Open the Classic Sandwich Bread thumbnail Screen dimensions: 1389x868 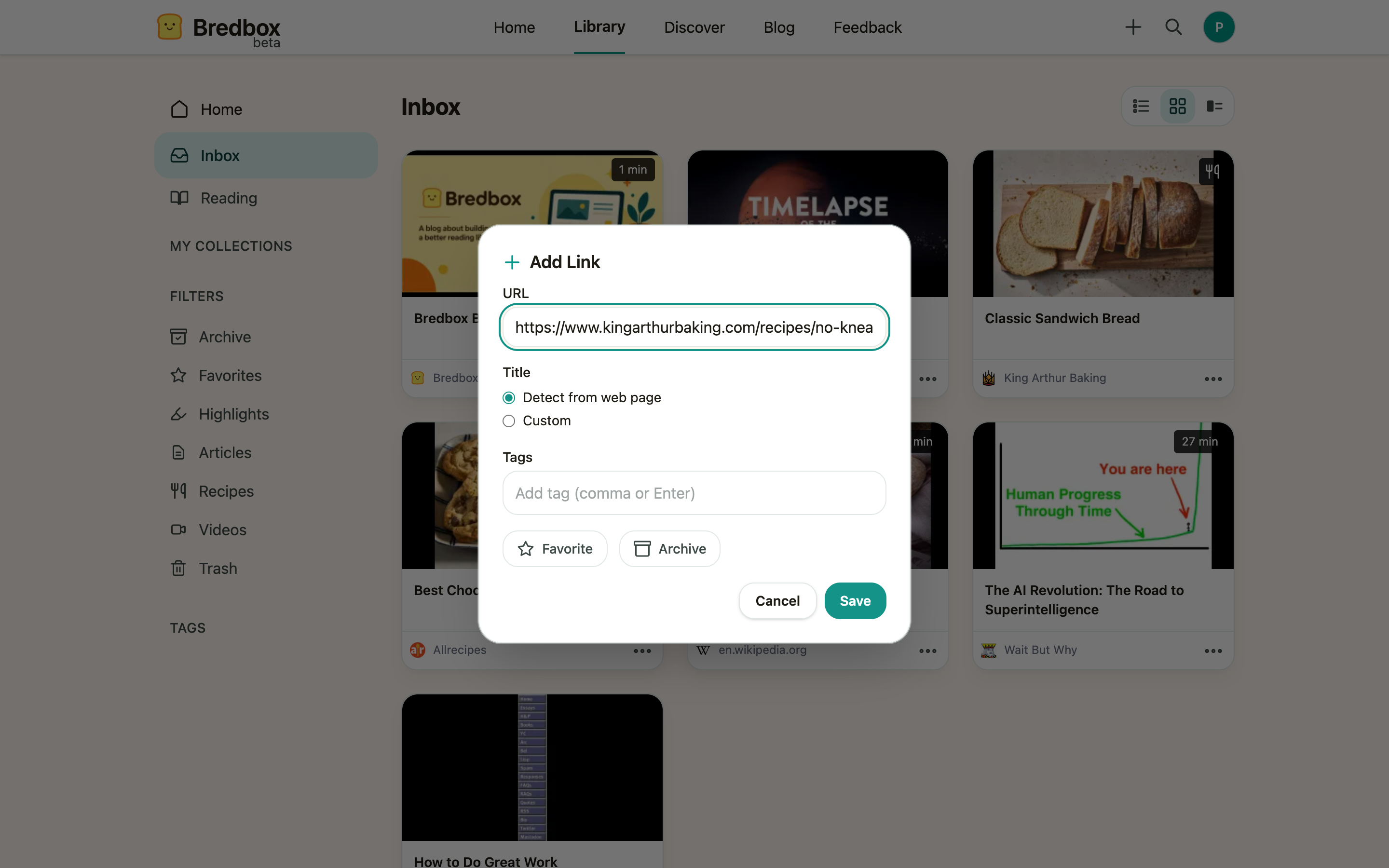pyautogui.click(x=1103, y=224)
